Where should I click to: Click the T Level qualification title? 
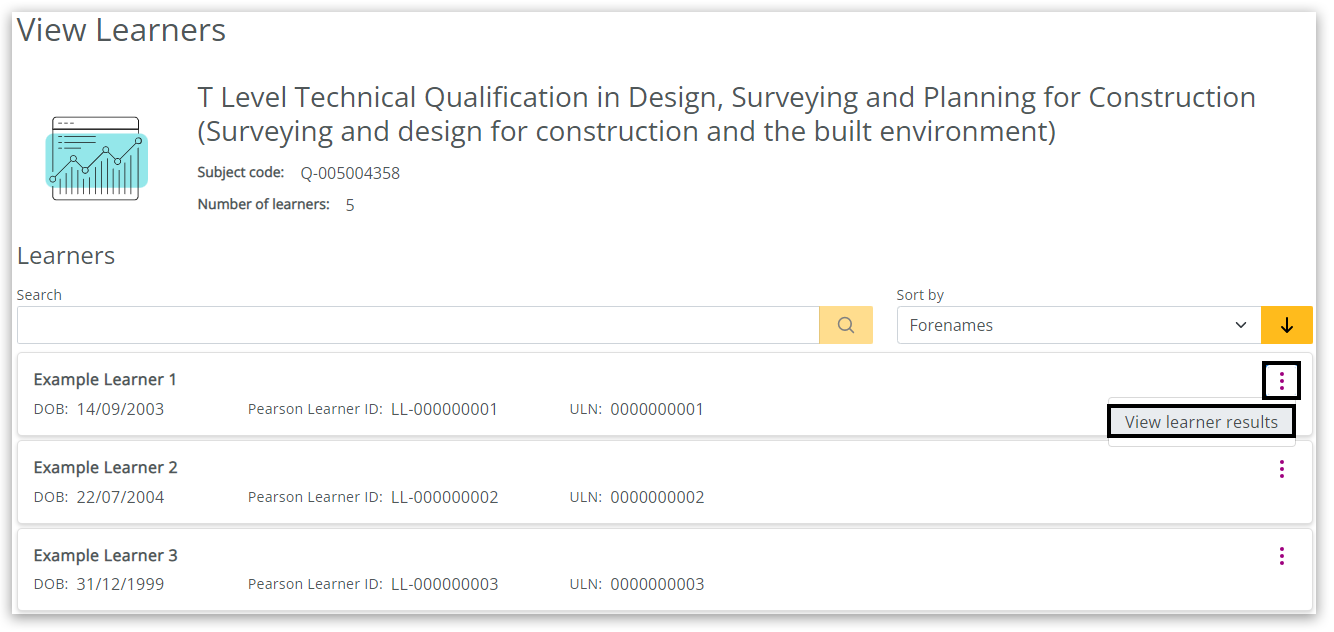(x=726, y=114)
